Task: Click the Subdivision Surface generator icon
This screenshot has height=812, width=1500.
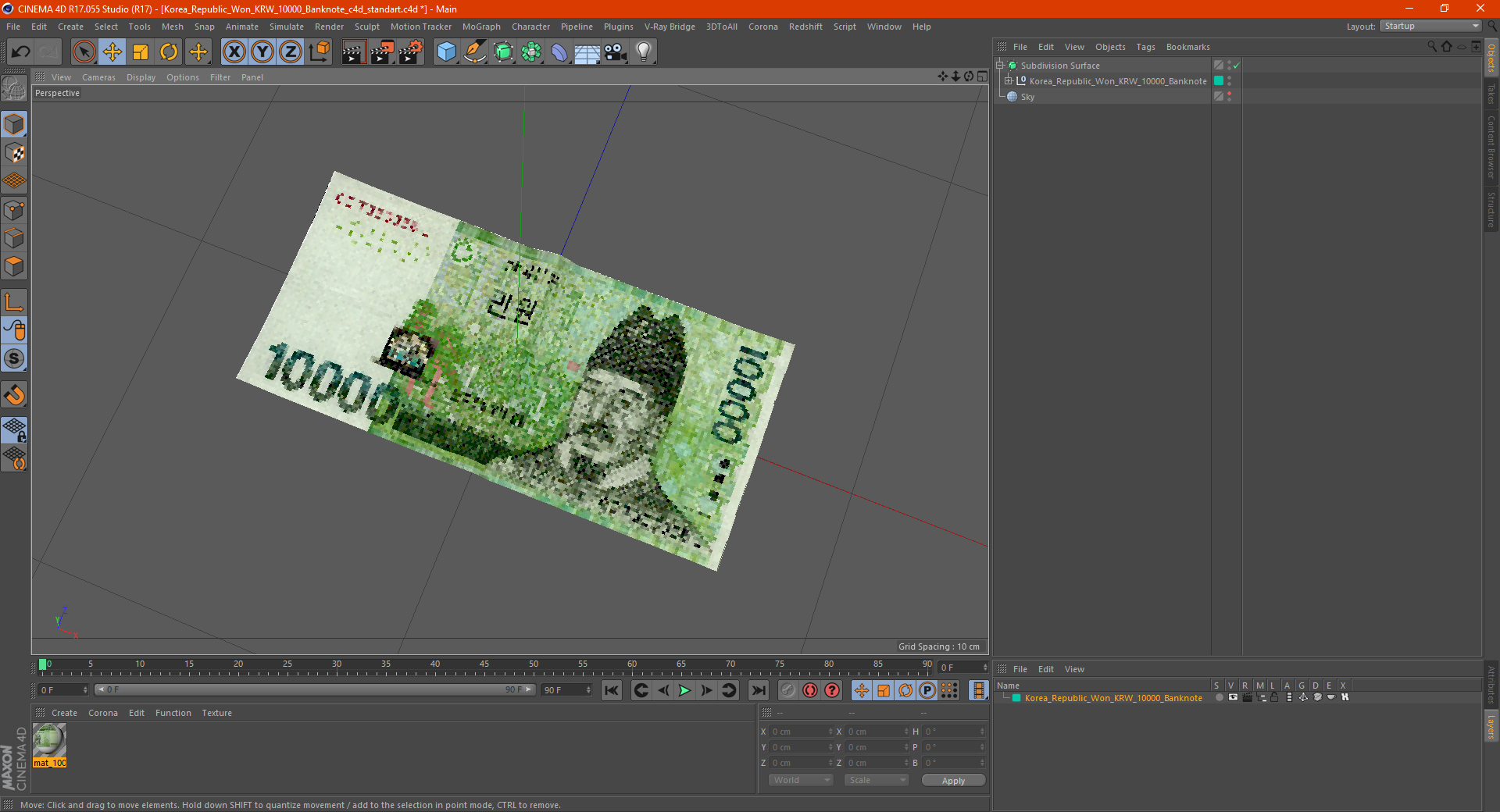Action: click(x=503, y=52)
